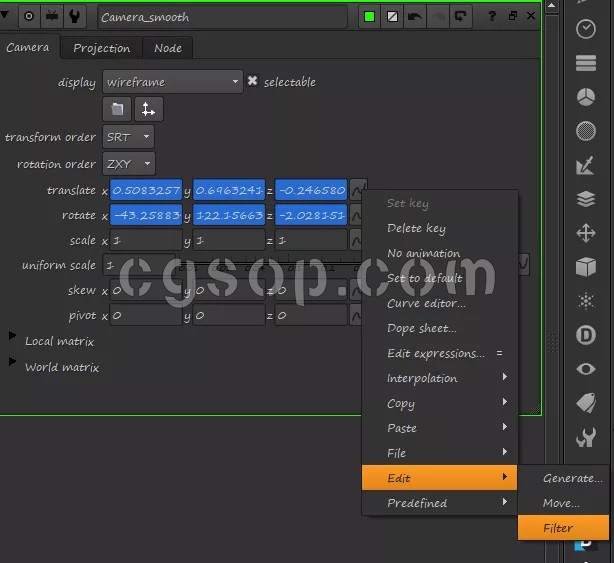Viewport: 614px width, 563px height.
Task: Click translate x value 0.5083257
Action: 146,190
